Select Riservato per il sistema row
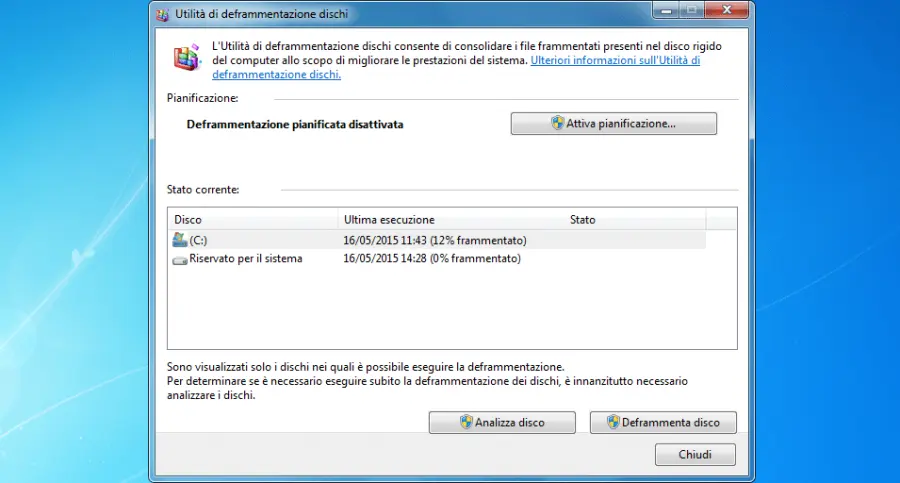This screenshot has width=900, height=483. click(437, 258)
